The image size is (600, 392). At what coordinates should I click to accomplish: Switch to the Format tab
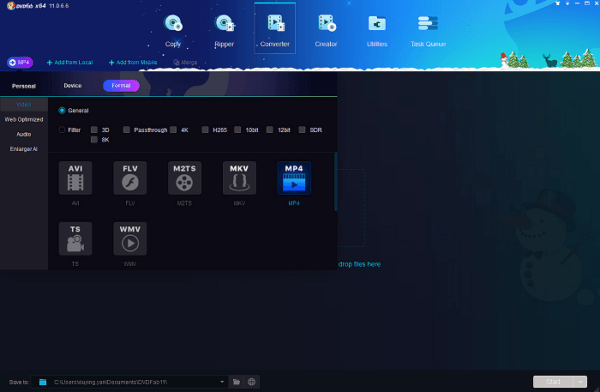click(121, 86)
